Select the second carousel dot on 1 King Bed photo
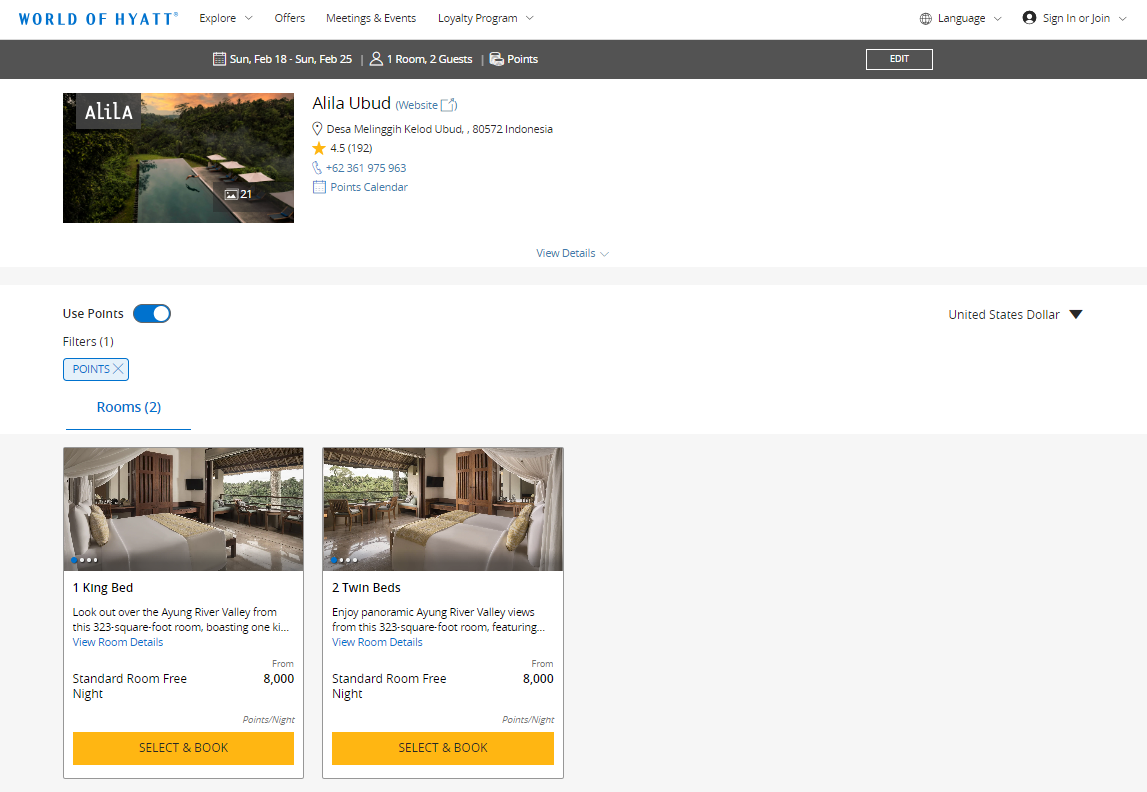1147x792 pixels. (x=83, y=560)
